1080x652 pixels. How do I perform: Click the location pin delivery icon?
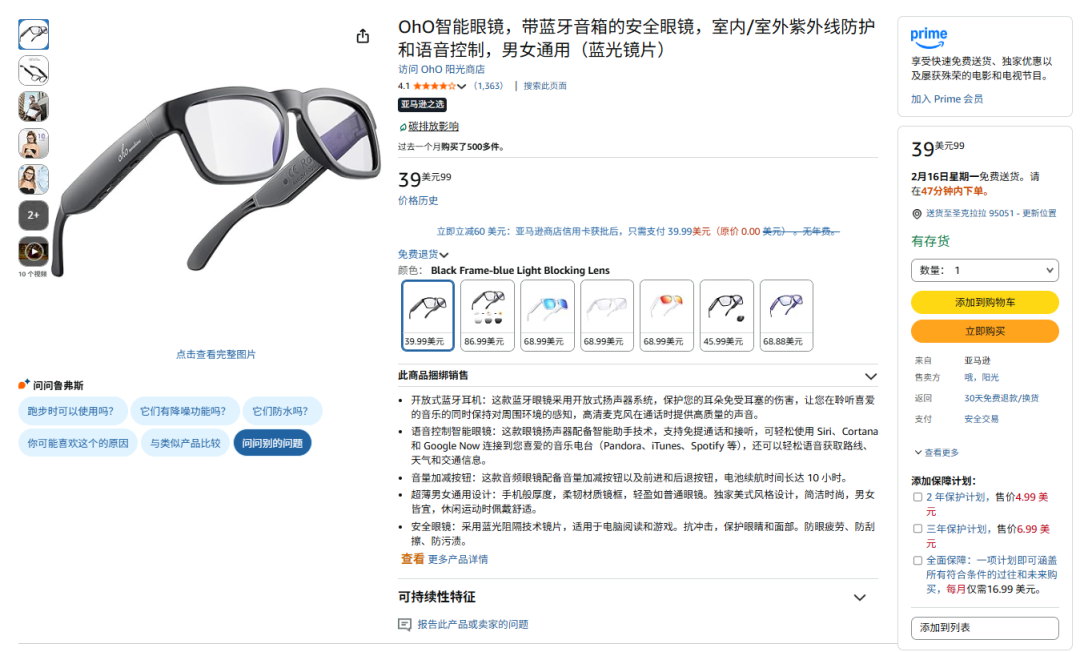tap(917, 214)
